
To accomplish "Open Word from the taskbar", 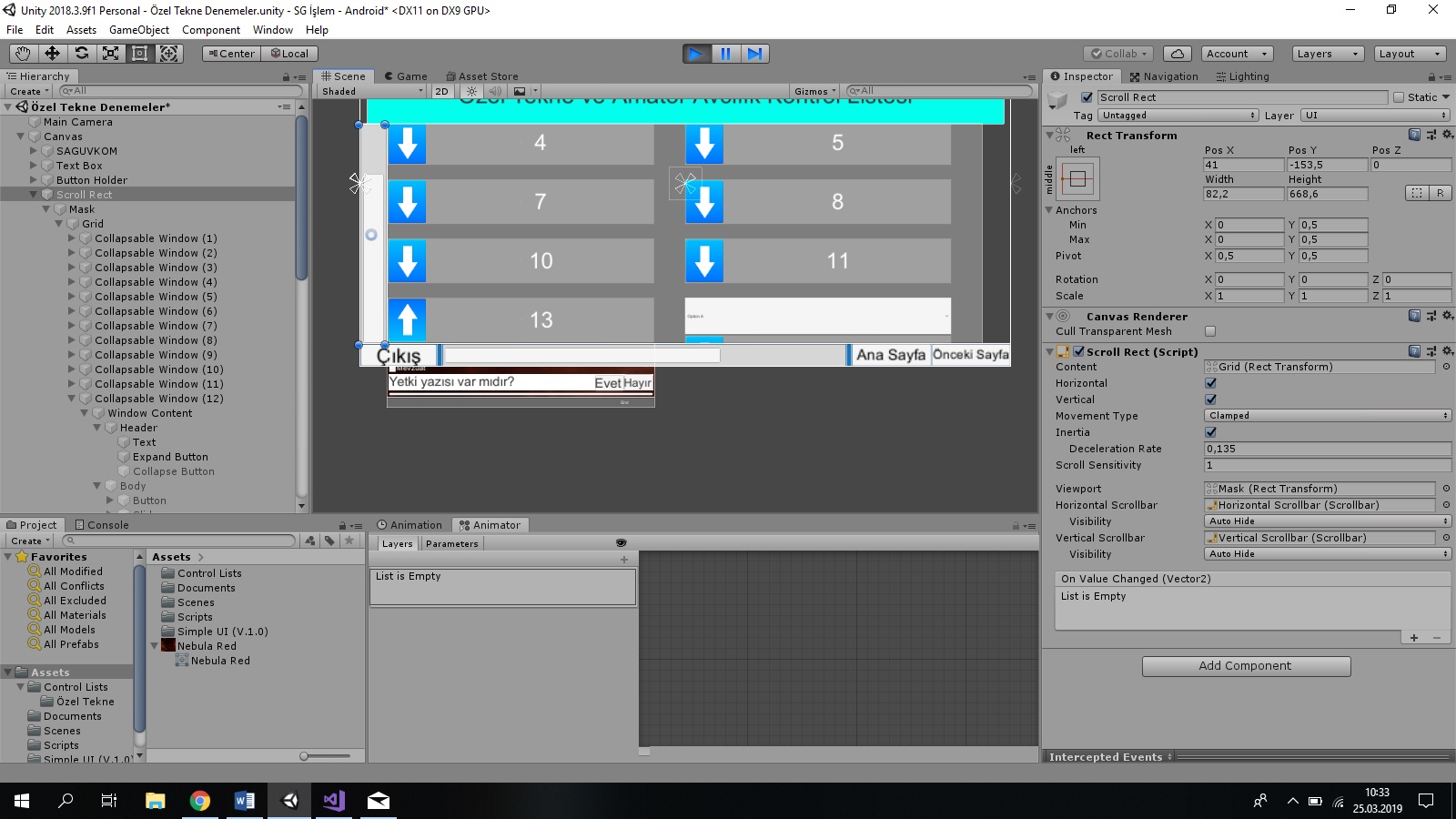I will point(245,801).
